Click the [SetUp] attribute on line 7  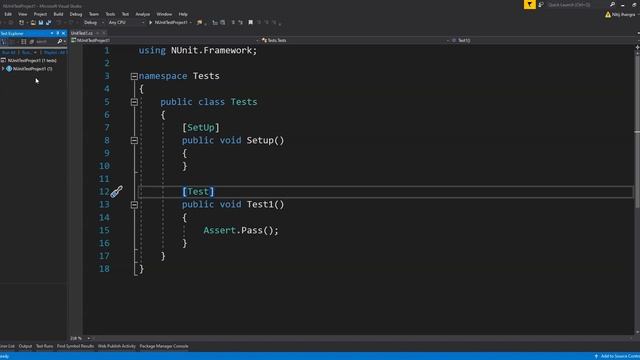tap(201, 128)
